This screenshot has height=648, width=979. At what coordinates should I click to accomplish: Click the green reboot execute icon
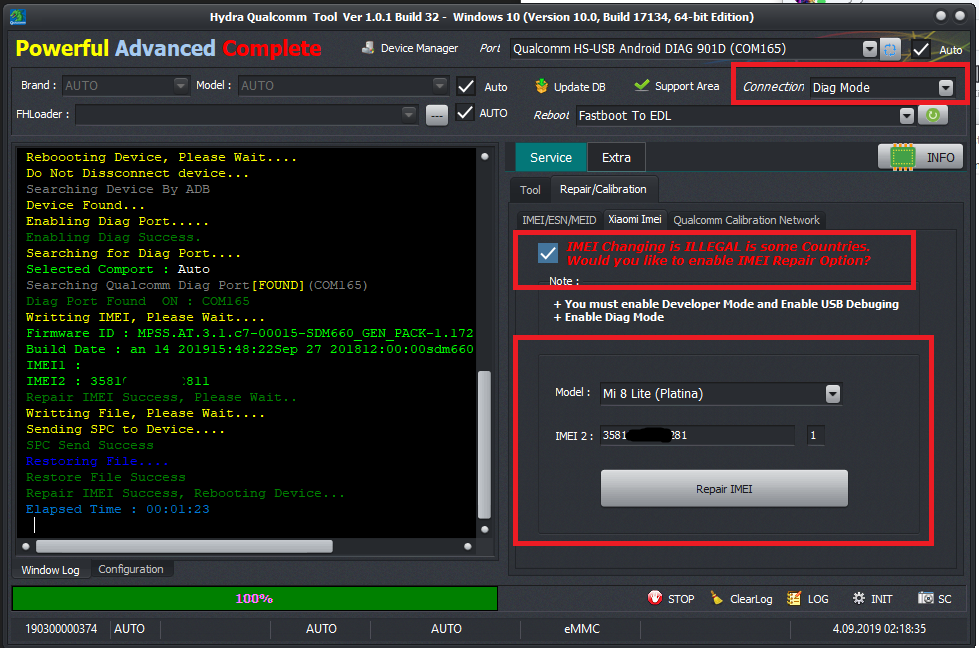click(x=933, y=115)
